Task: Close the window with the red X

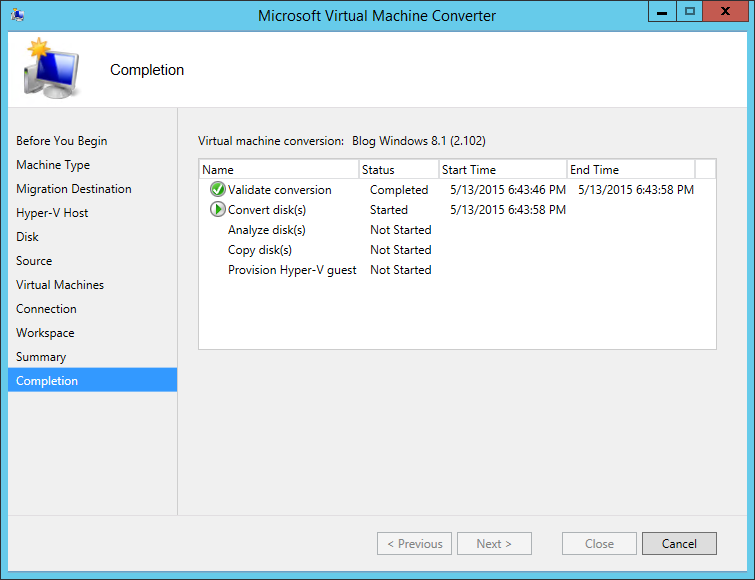Action: 725,12
